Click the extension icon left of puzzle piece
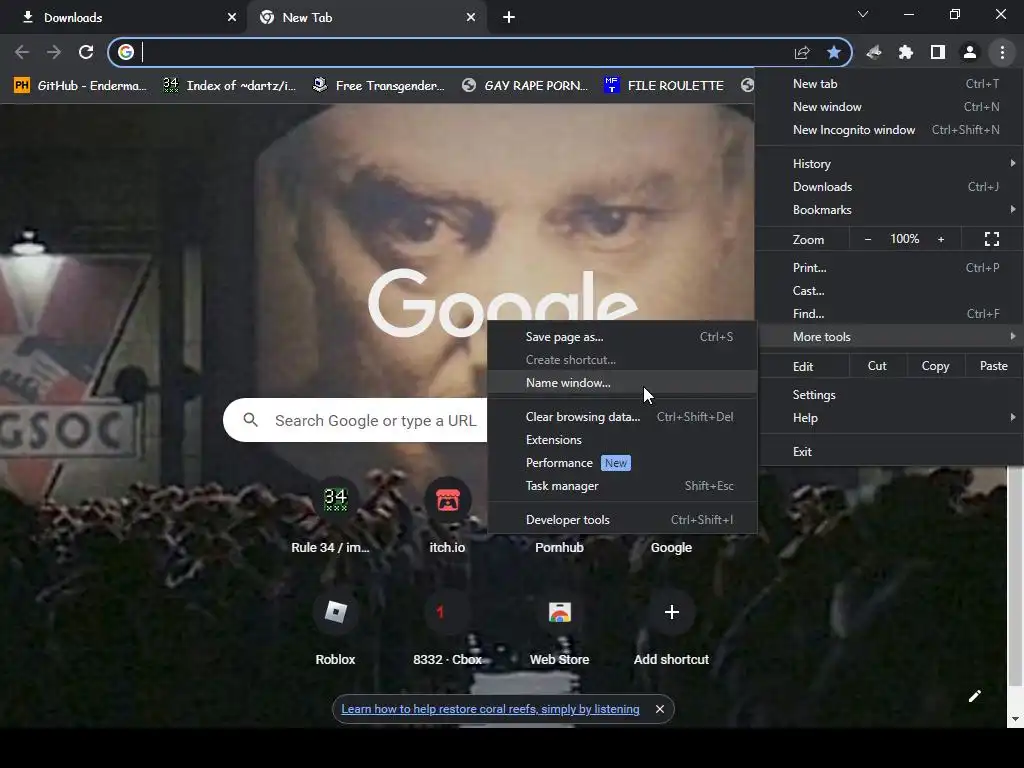The width and height of the screenshot is (1024, 768). coord(874,52)
